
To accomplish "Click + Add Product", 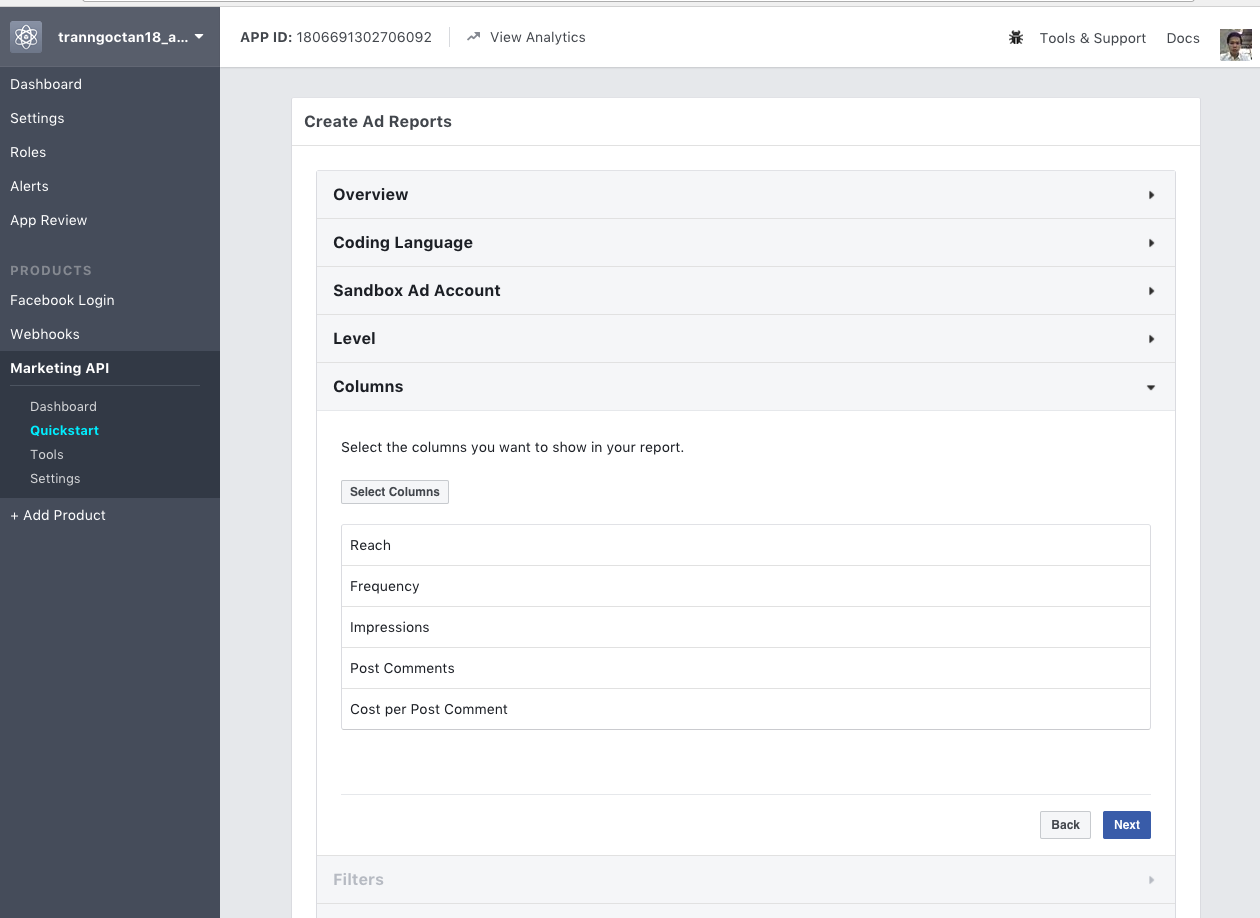I will (x=58, y=515).
